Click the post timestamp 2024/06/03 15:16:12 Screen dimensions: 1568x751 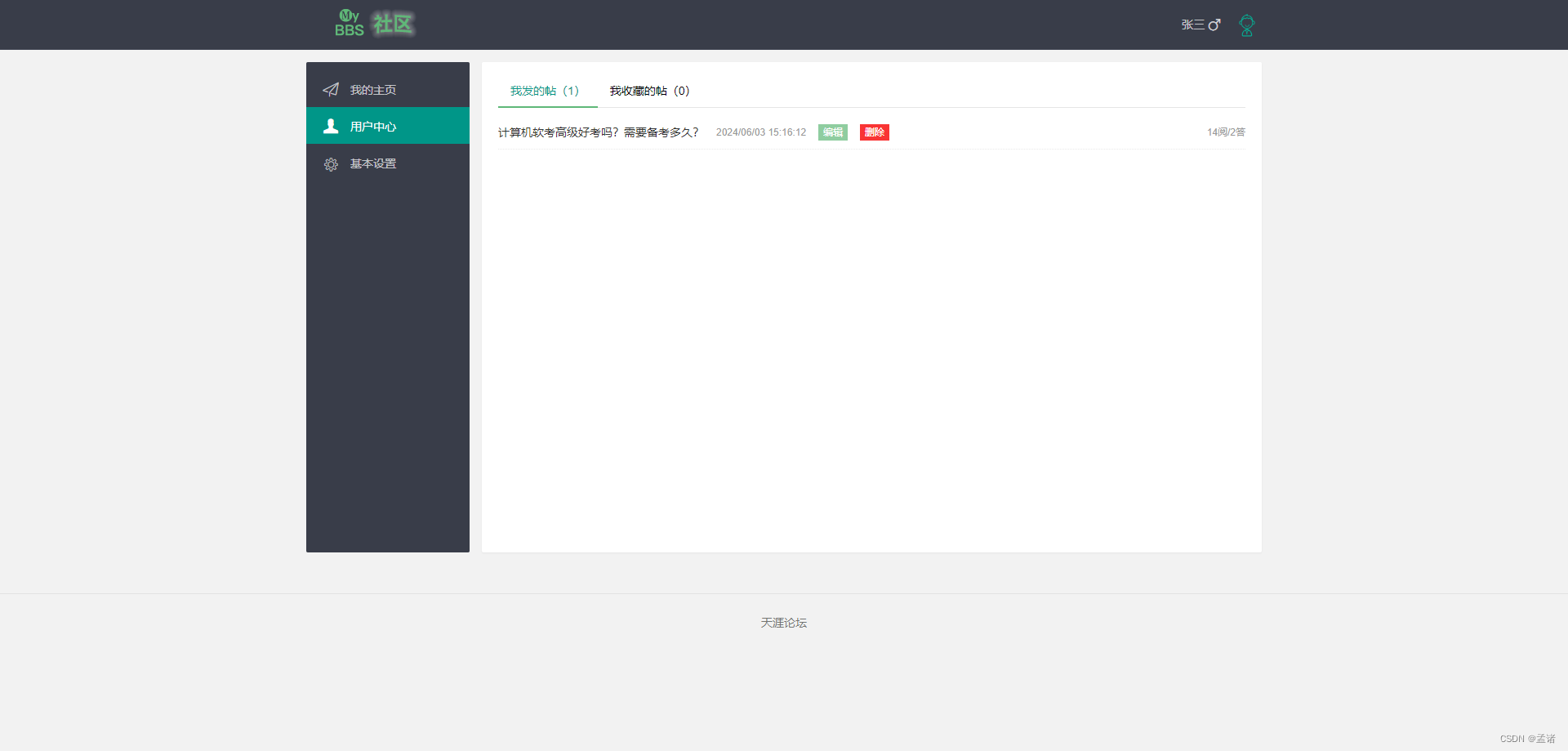(x=761, y=132)
